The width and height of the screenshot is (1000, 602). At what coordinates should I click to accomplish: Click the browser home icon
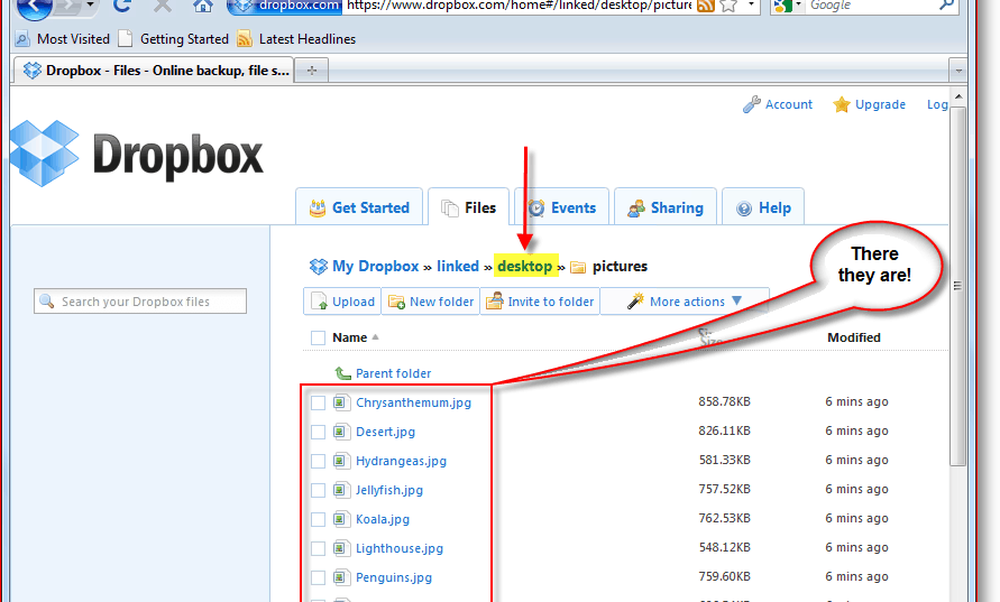pos(204,6)
